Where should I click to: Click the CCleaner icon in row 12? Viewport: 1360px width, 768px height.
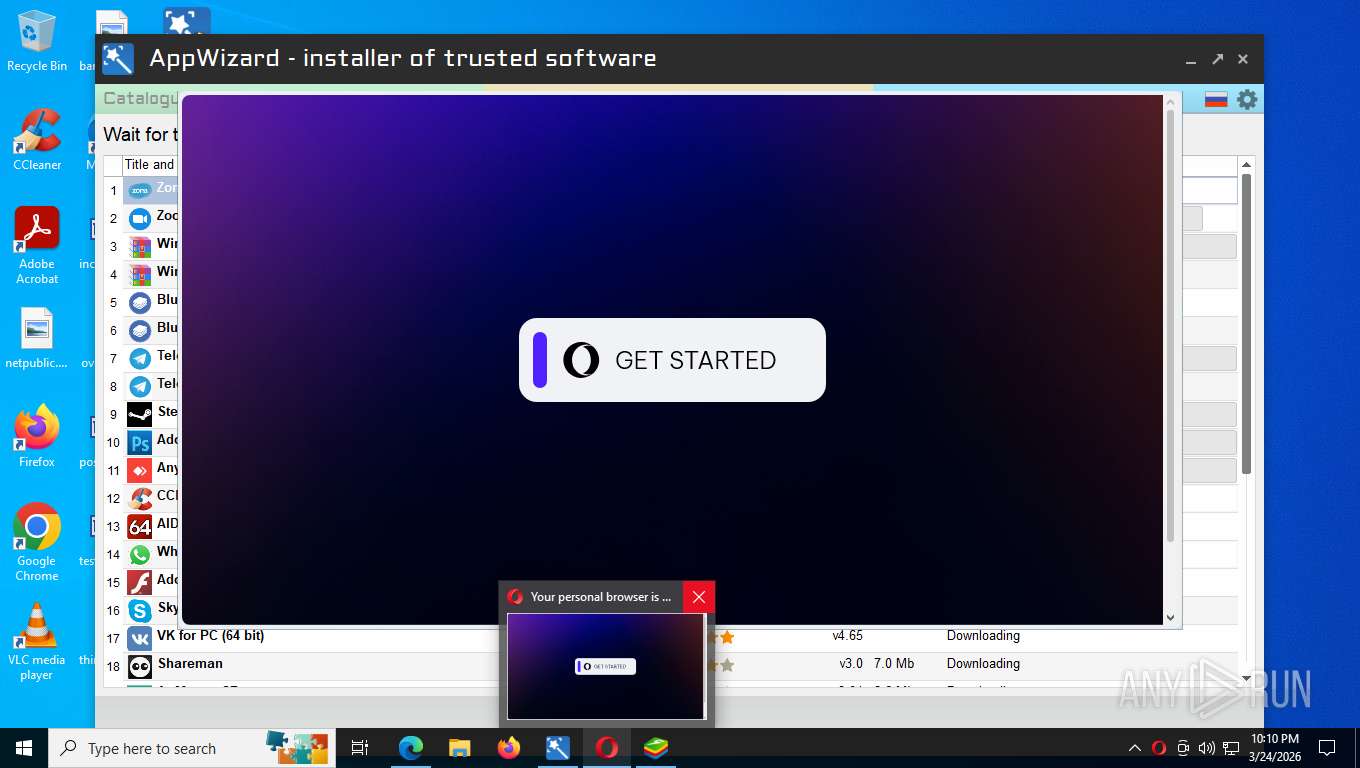140,498
